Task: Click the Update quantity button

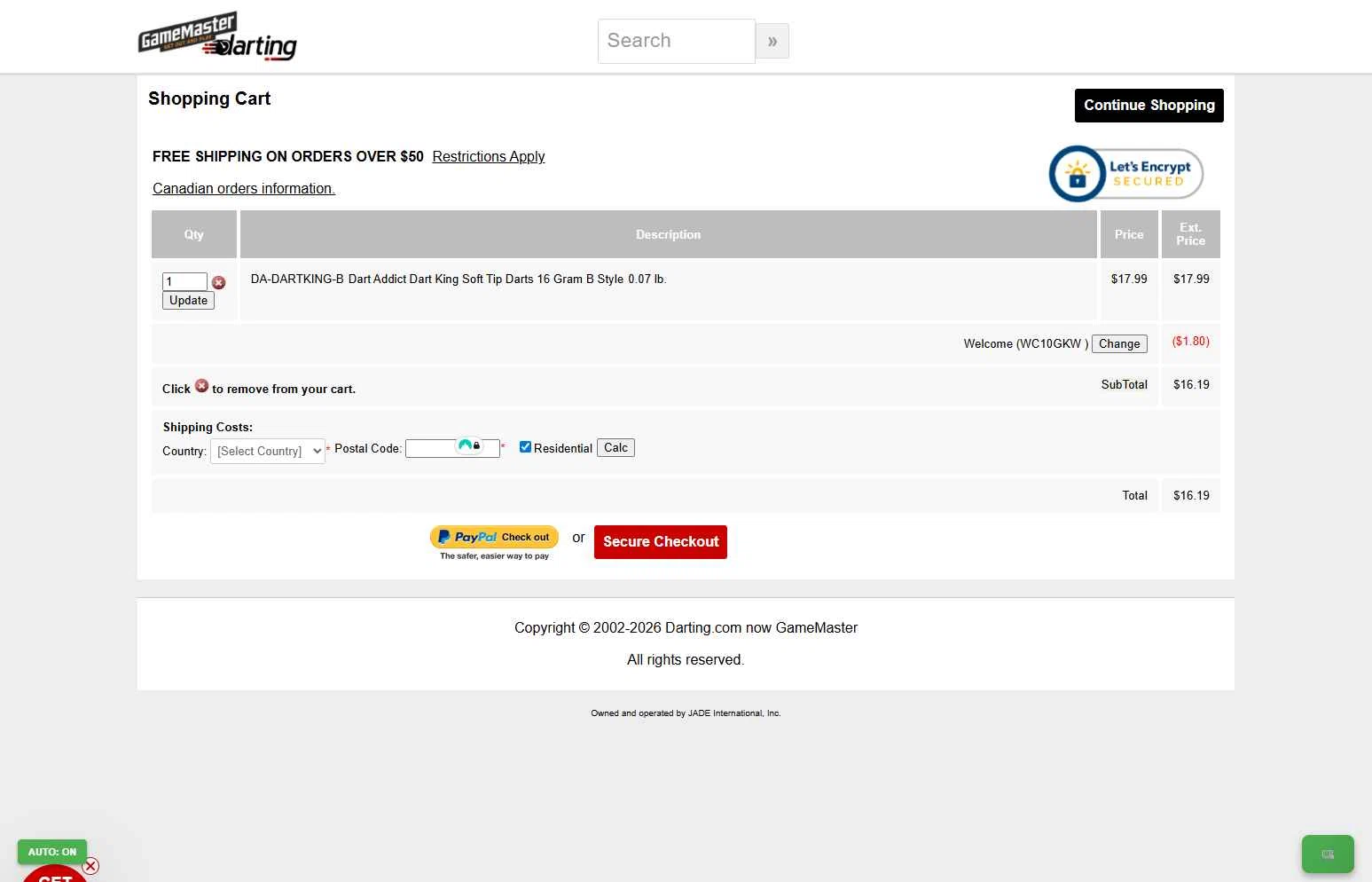Action: (188, 301)
